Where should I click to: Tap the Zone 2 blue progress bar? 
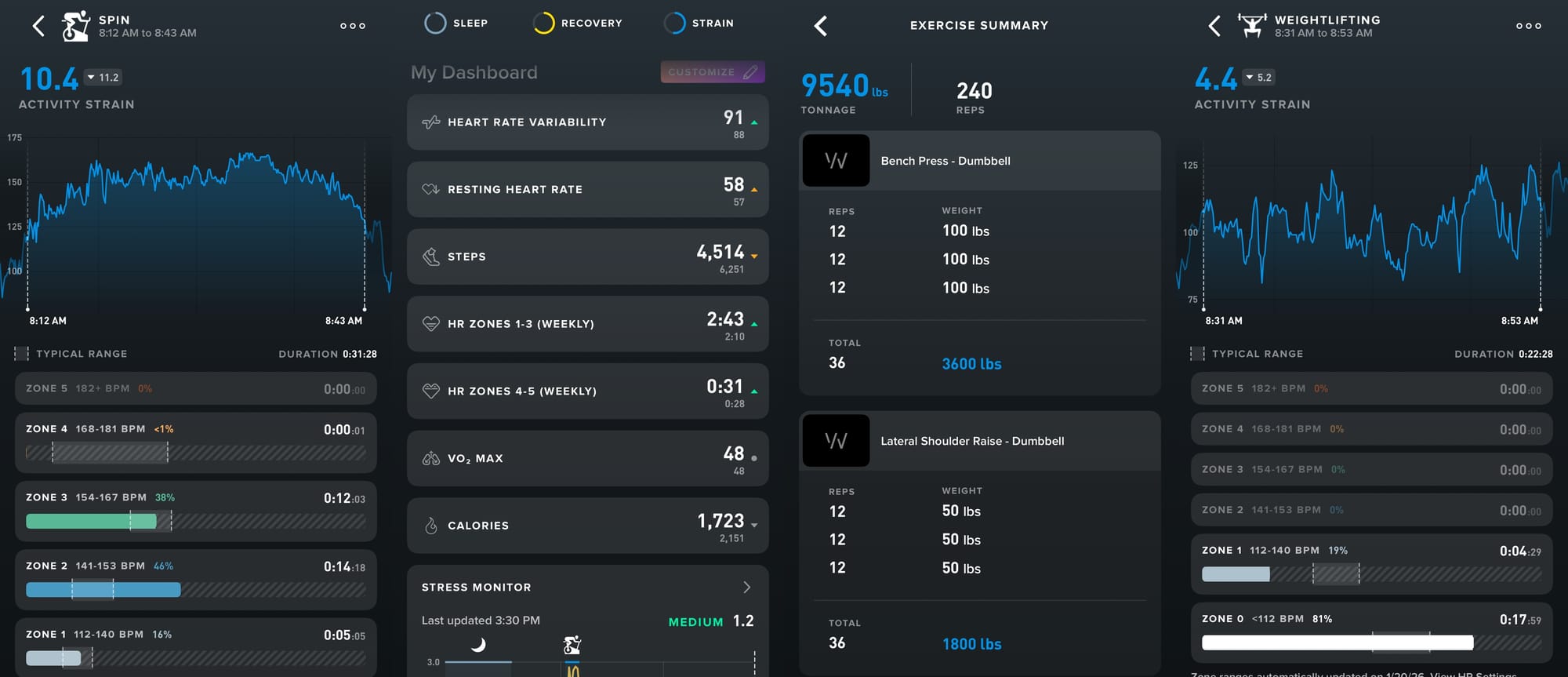tap(103, 589)
